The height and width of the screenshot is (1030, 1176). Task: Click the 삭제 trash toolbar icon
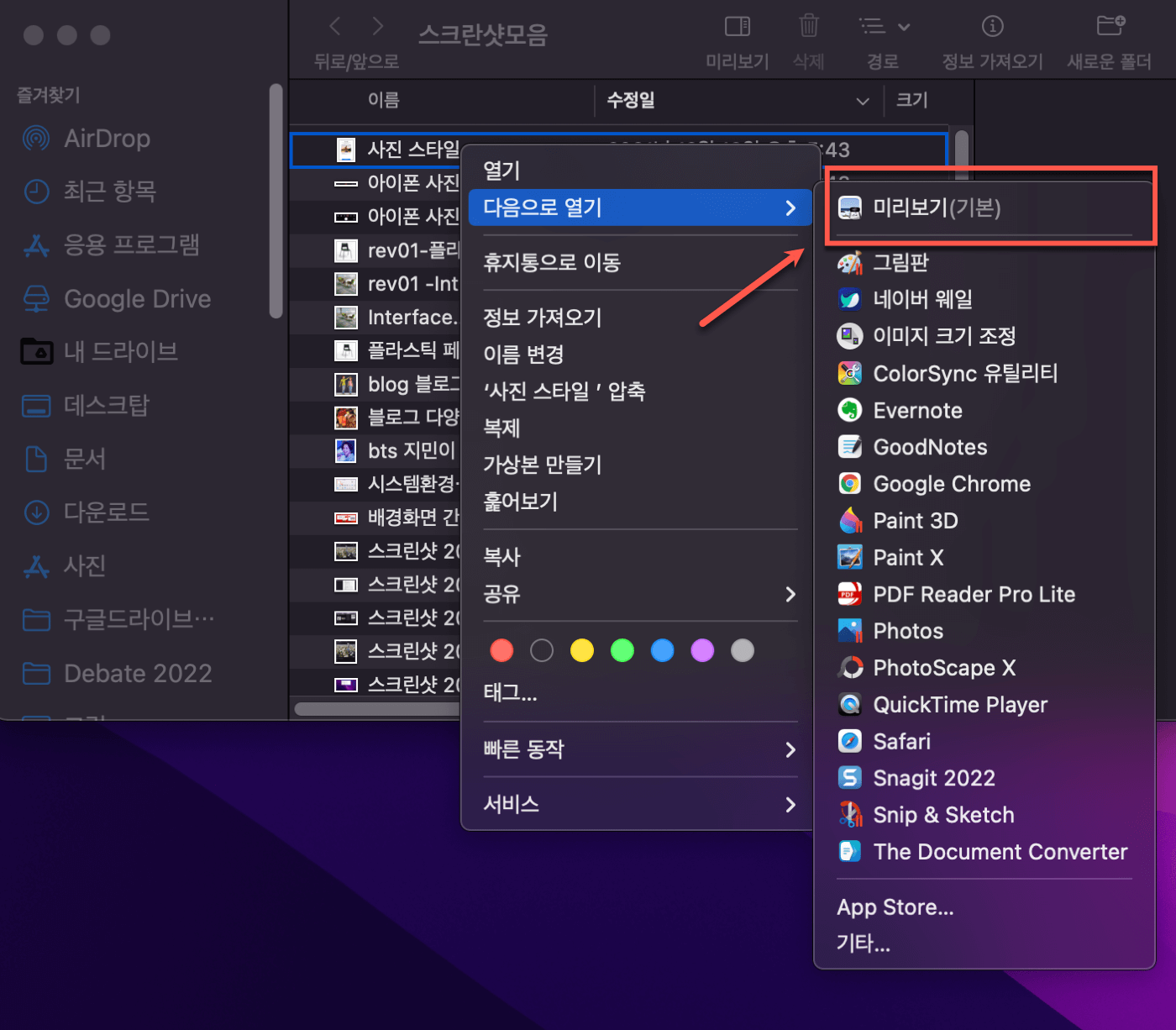pyautogui.click(x=809, y=26)
